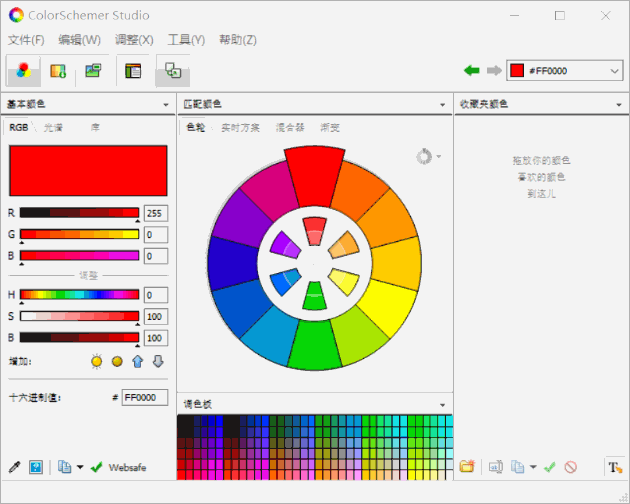Pick the eyedropper tool

click(x=15, y=467)
